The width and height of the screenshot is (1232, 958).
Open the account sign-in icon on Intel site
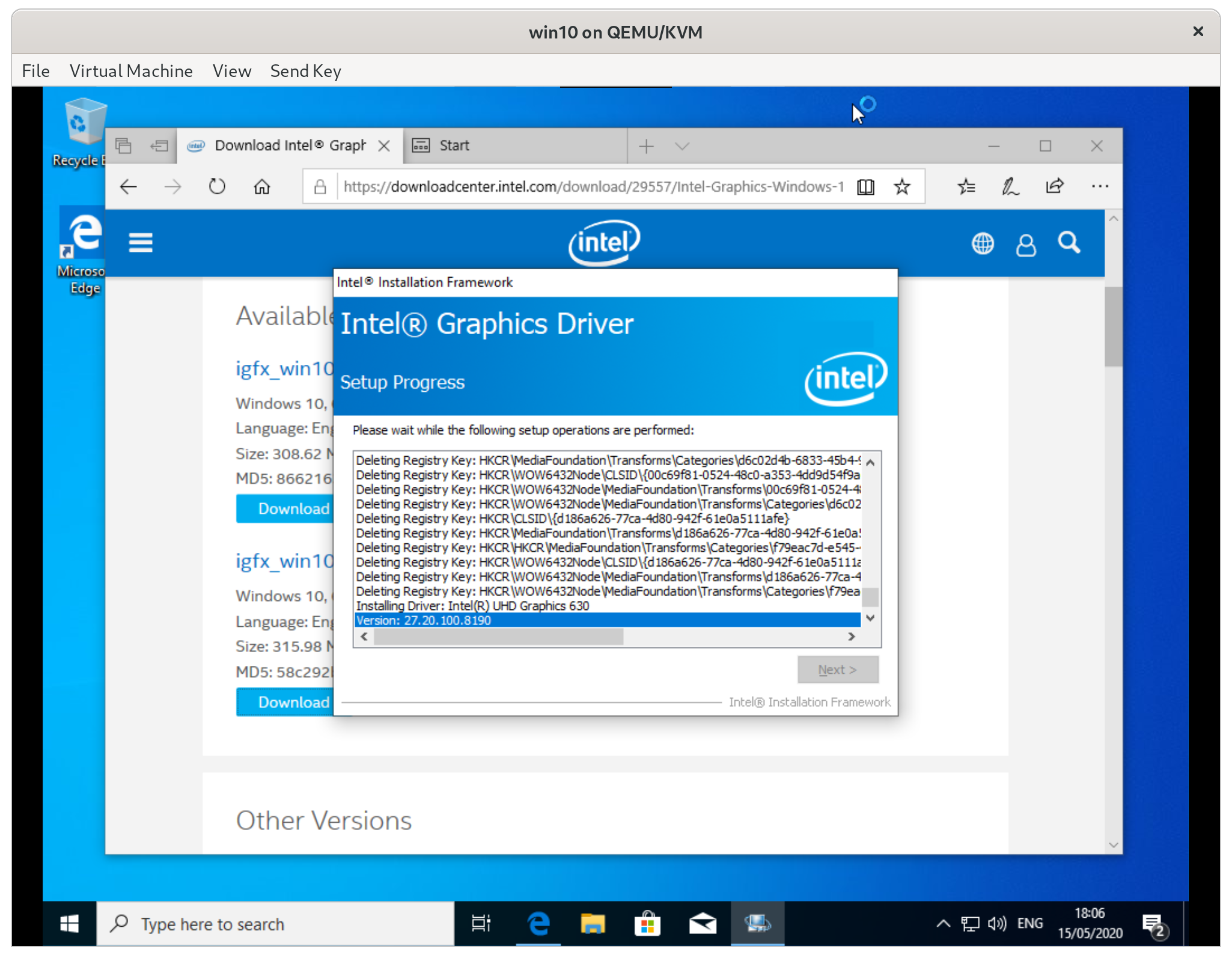tap(1025, 243)
